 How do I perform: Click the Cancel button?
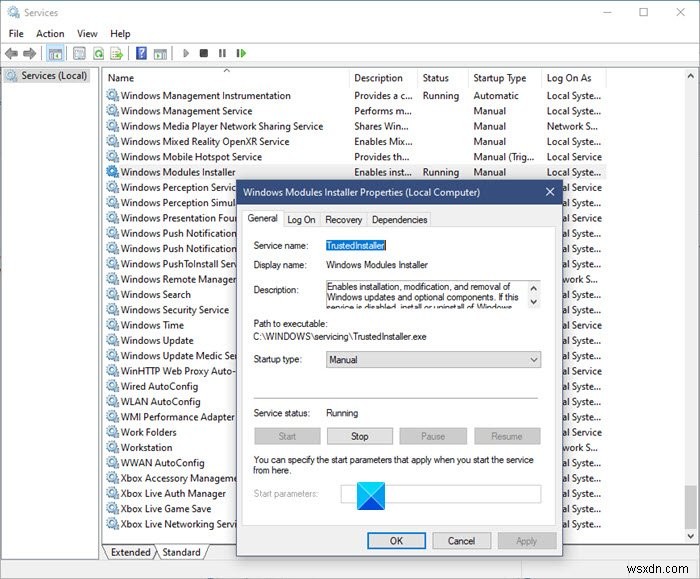[x=462, y=541]
